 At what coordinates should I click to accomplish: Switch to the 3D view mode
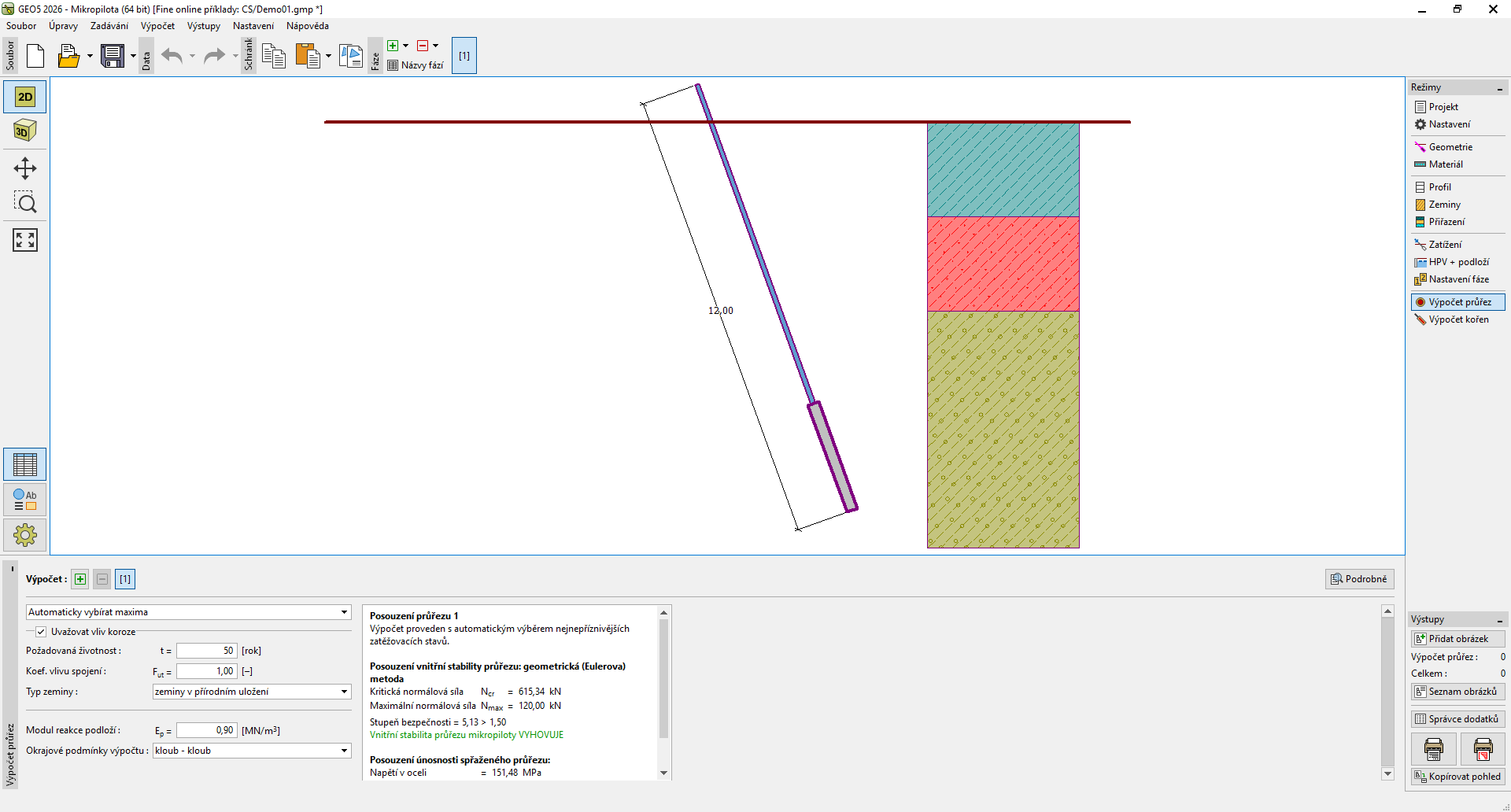click(x=24, y=131)
